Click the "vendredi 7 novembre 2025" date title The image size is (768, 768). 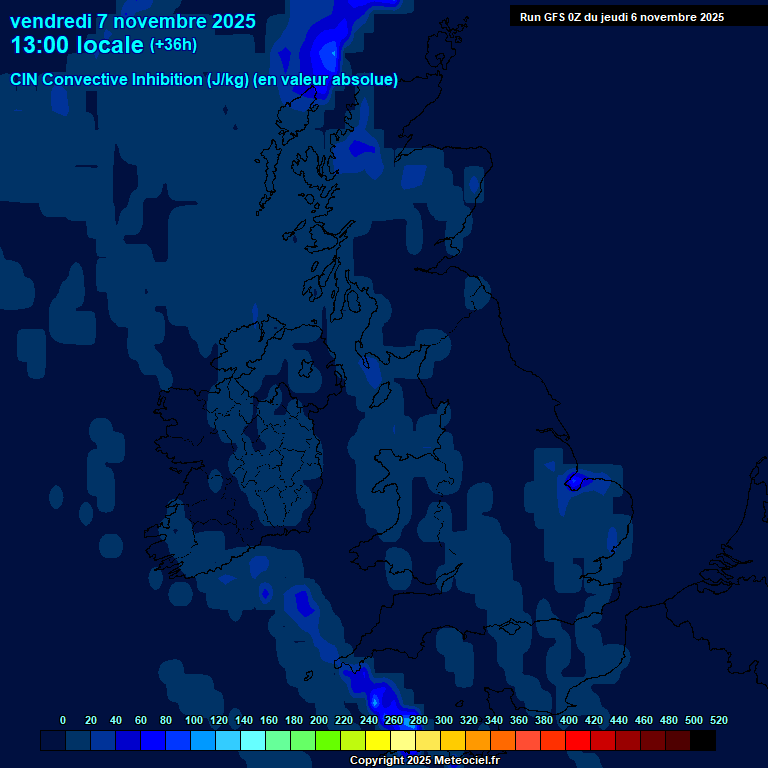pos(132,21)
